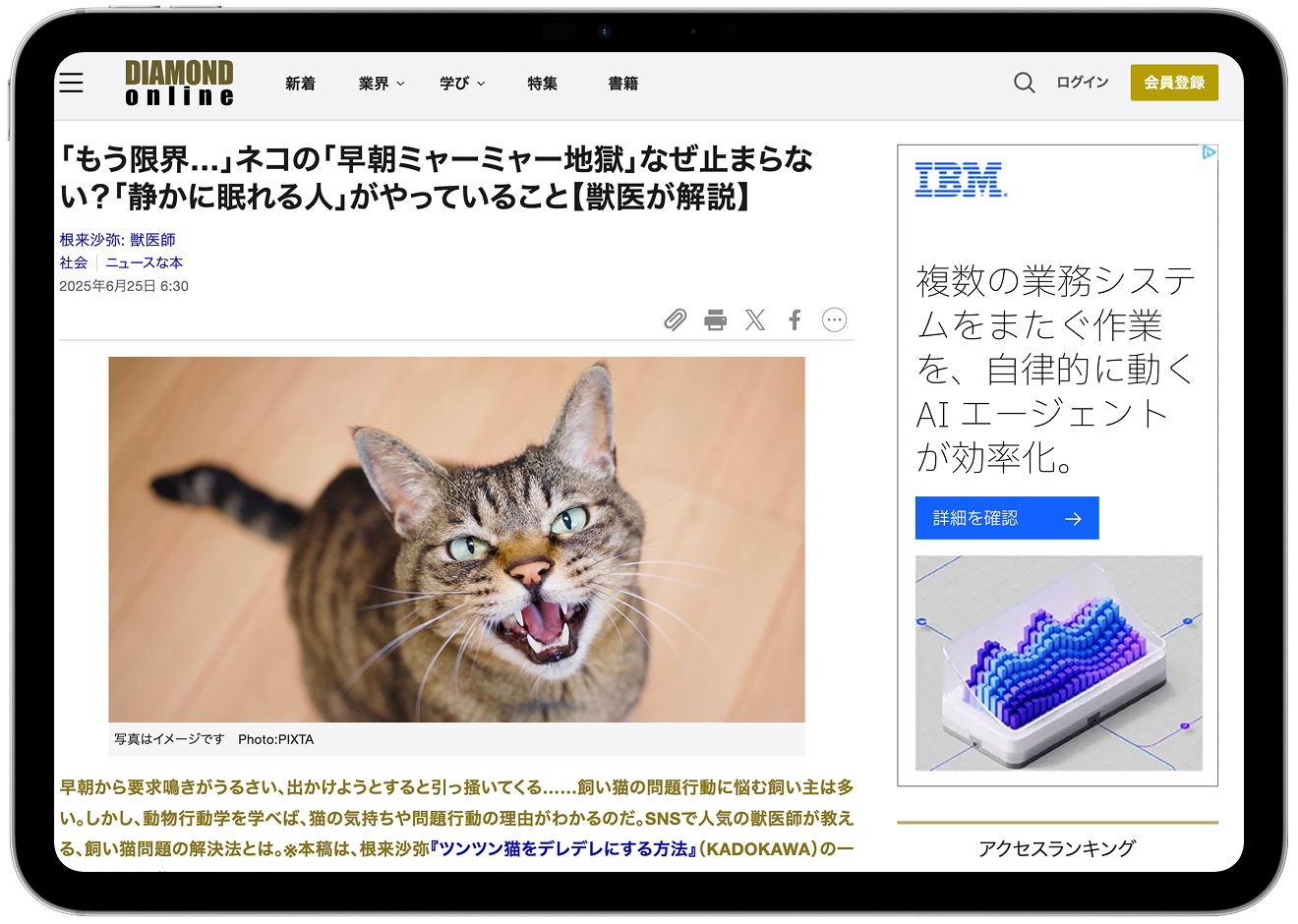The width and height of the screenshot is (1298, 924).
Task: Click the cat article photo
Action: coord(456,540)
